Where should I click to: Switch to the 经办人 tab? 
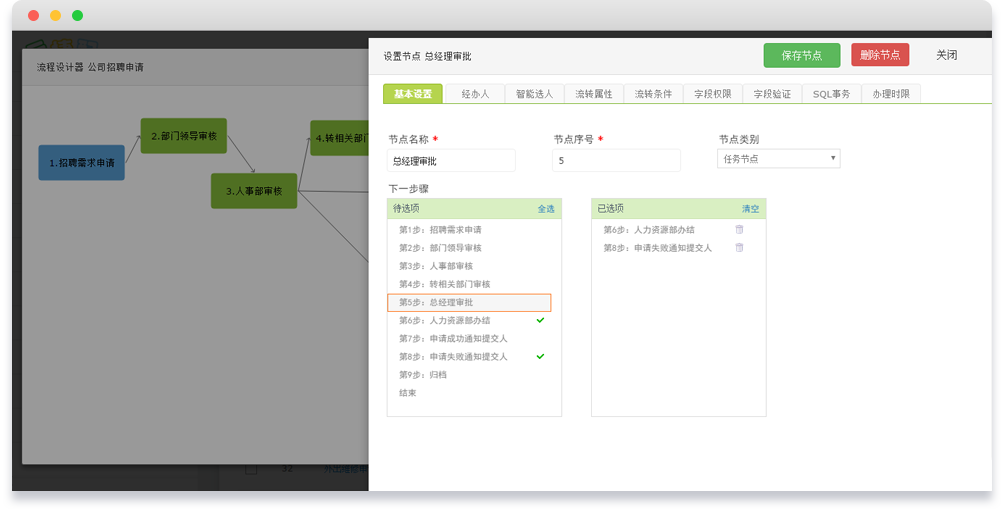point(475,94)
